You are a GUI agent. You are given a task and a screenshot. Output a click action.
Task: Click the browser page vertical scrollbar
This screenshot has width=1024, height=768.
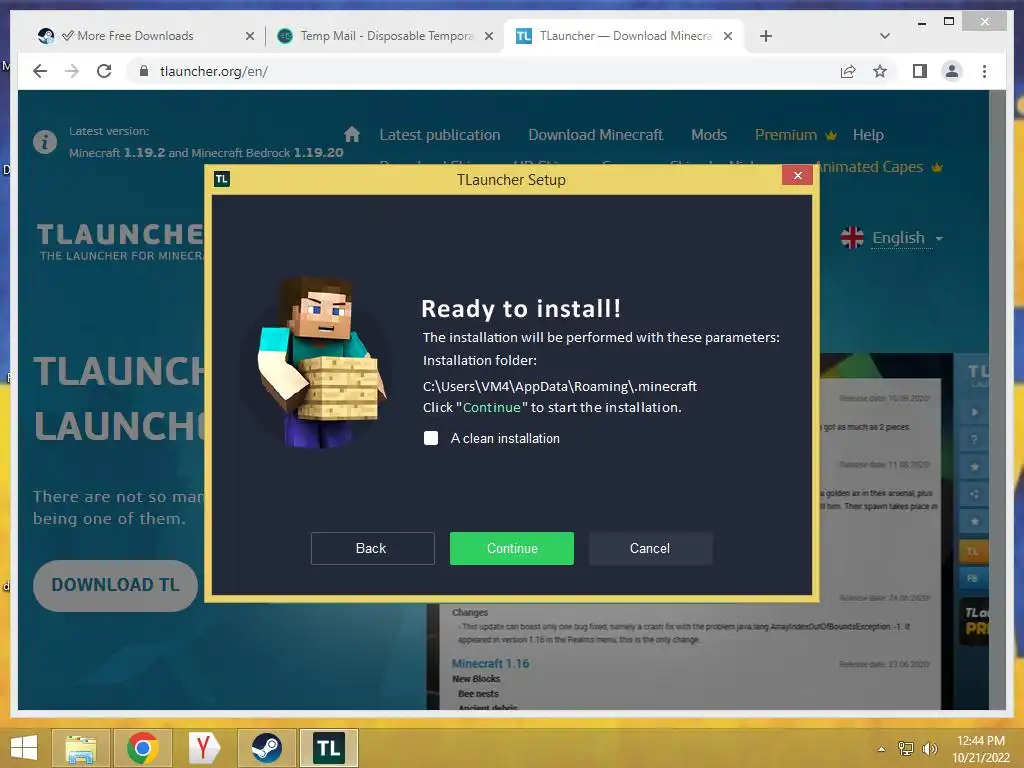coord(997,399)
